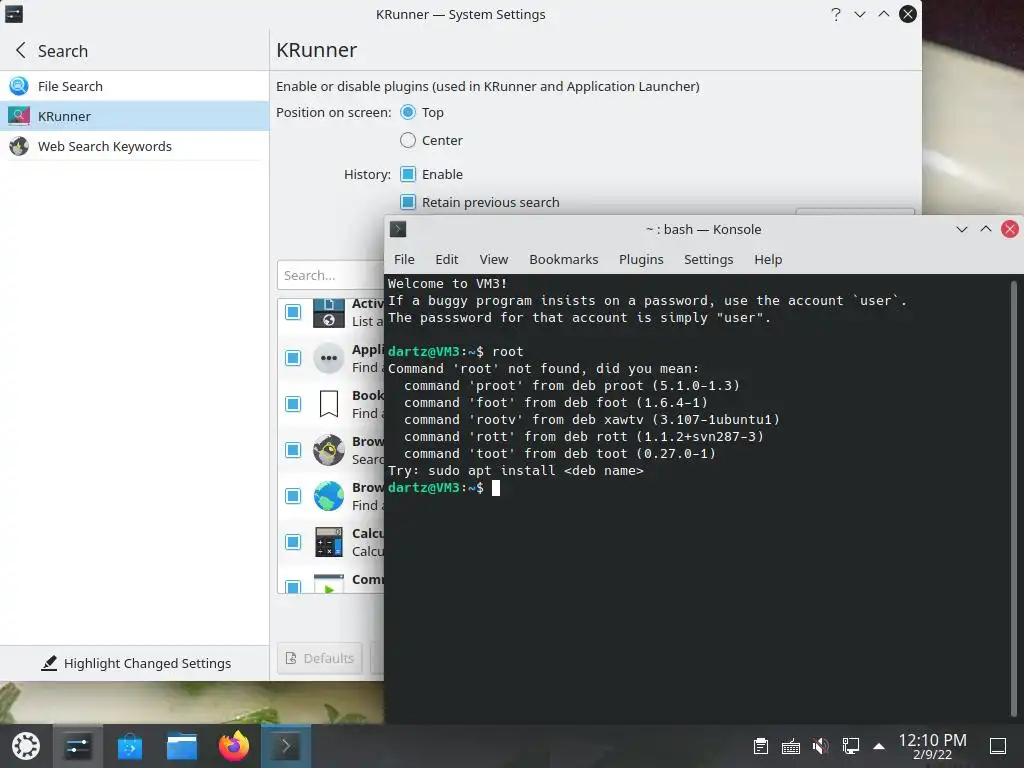Screen dimensions: 1024x768
Task: Select Center position radio button
Action: (x=408, y=140)
